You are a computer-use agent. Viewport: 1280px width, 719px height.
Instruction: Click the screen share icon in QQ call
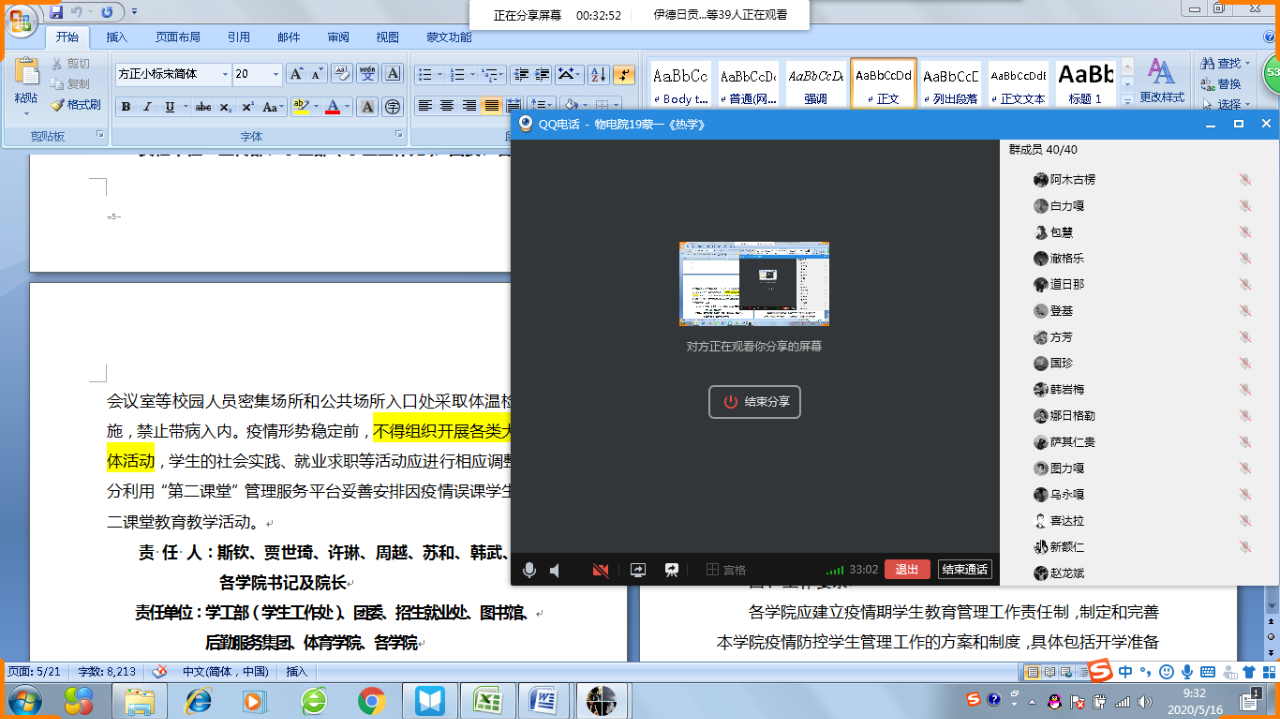(x=638, y=570)
